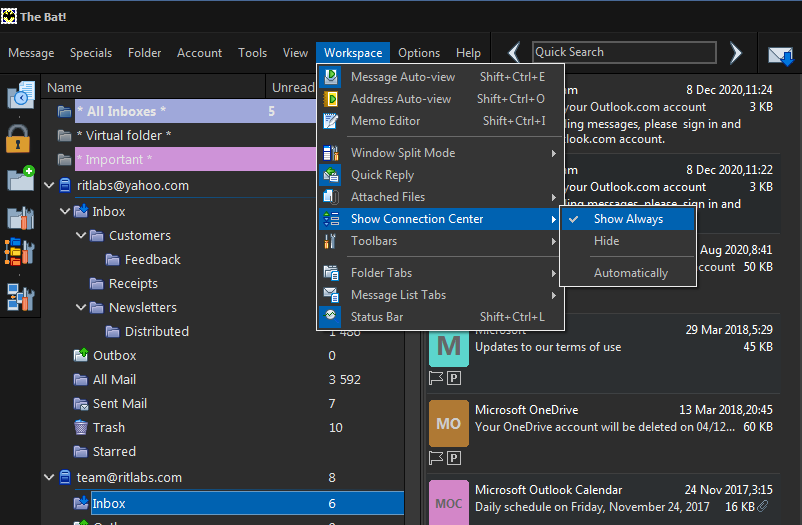Toggle Address Auto-view in Workspace menu
The image size is (802, 525).
(x=440, y=99)
